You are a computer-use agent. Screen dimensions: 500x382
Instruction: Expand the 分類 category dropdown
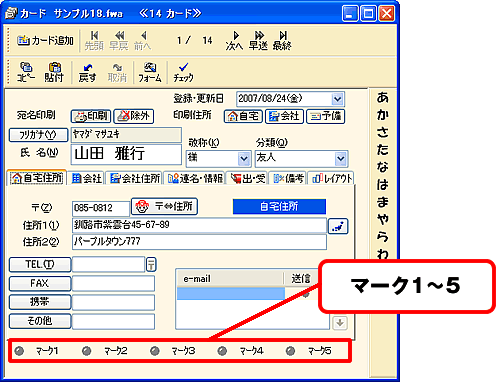pyautogui.click(x=341, y=158)
